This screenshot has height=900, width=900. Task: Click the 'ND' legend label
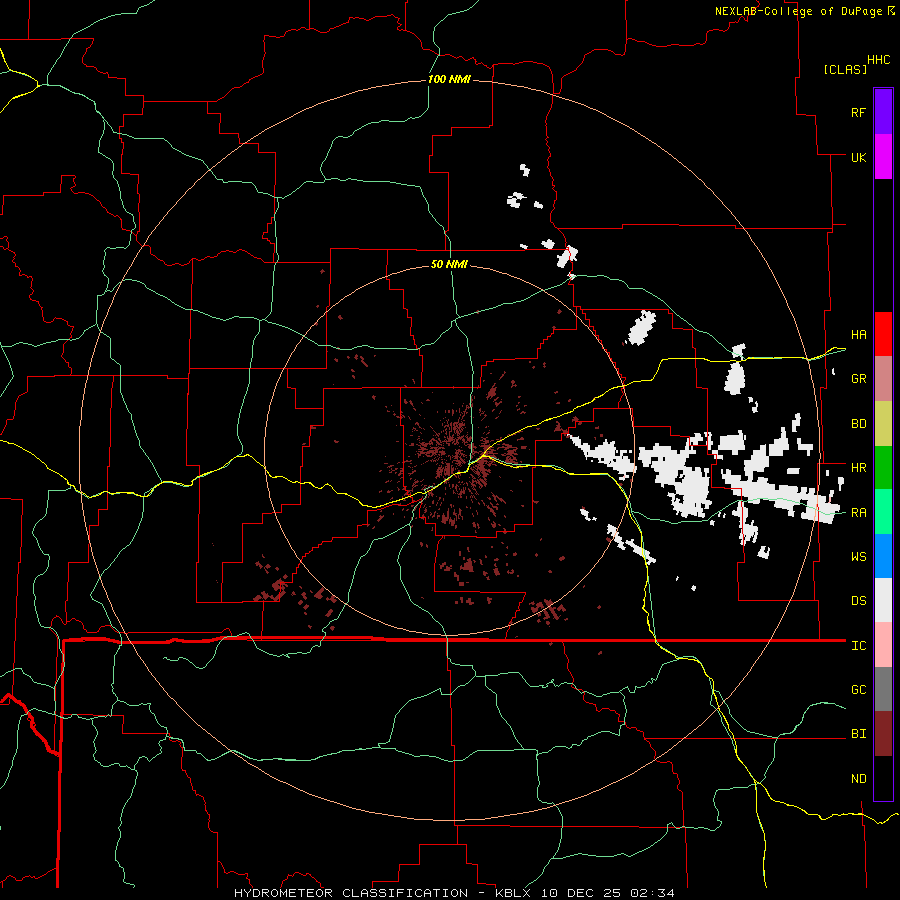coord(858,778)
